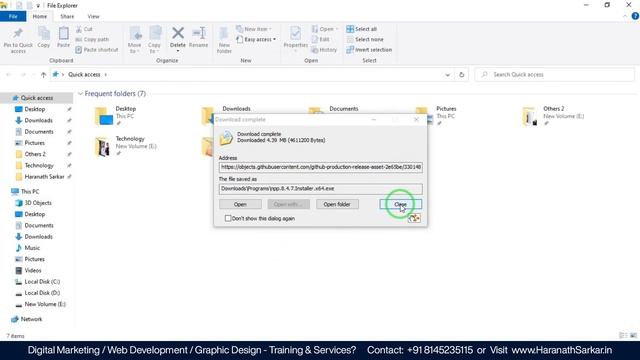The height and width of the screenshot is (360, 640).
Task: Select Music in navigation pane
Action: 32,248
